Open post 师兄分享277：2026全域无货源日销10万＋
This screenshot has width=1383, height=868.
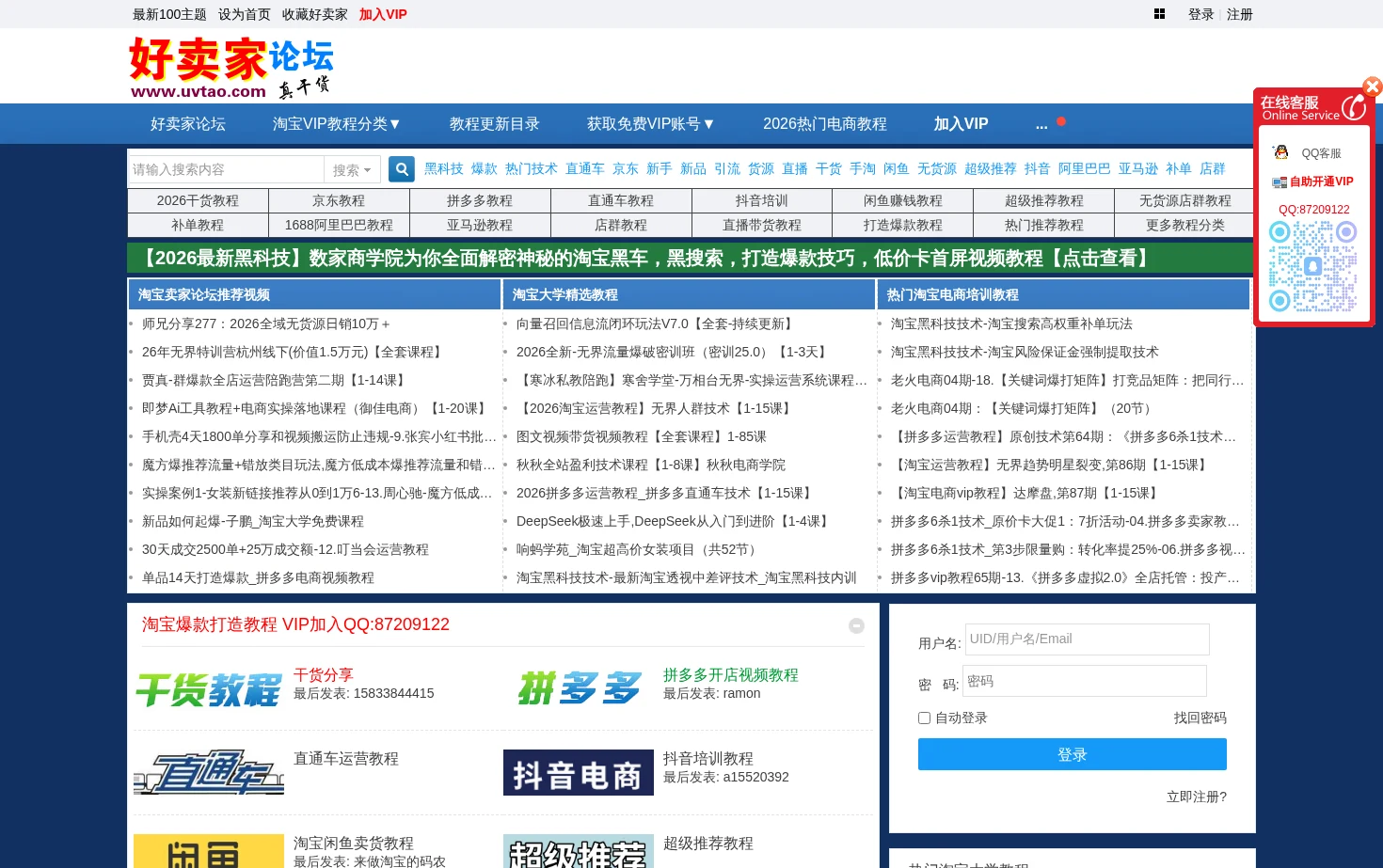tap(266, 324)
